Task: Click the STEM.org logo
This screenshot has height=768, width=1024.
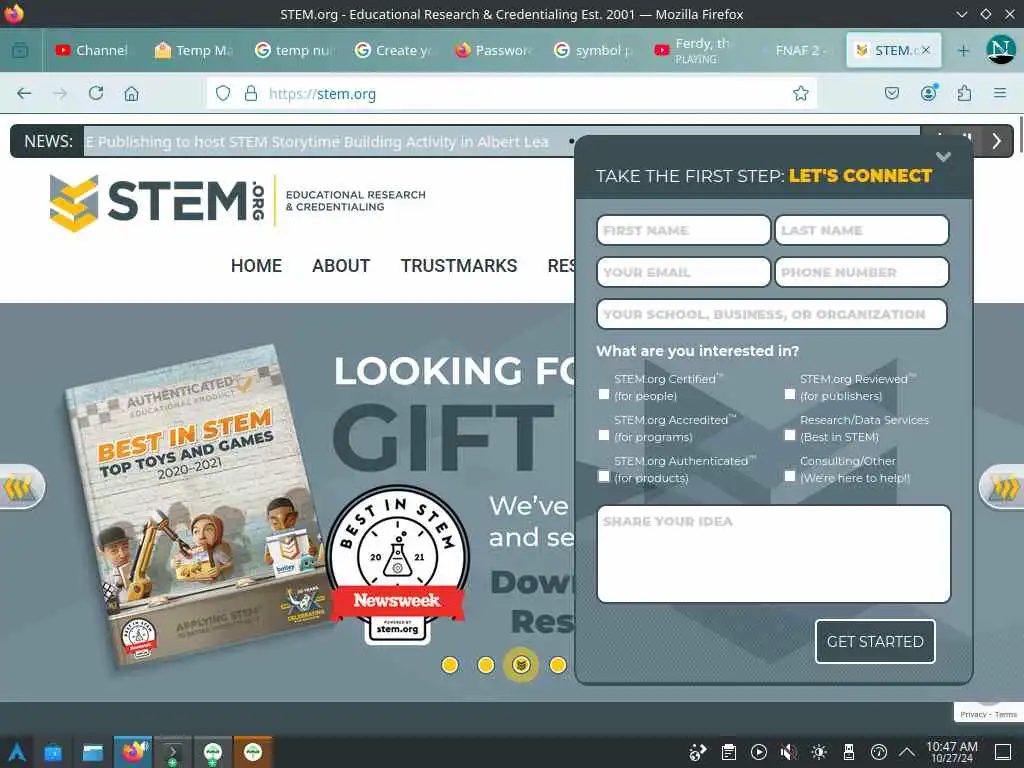Action: (238, 201)
